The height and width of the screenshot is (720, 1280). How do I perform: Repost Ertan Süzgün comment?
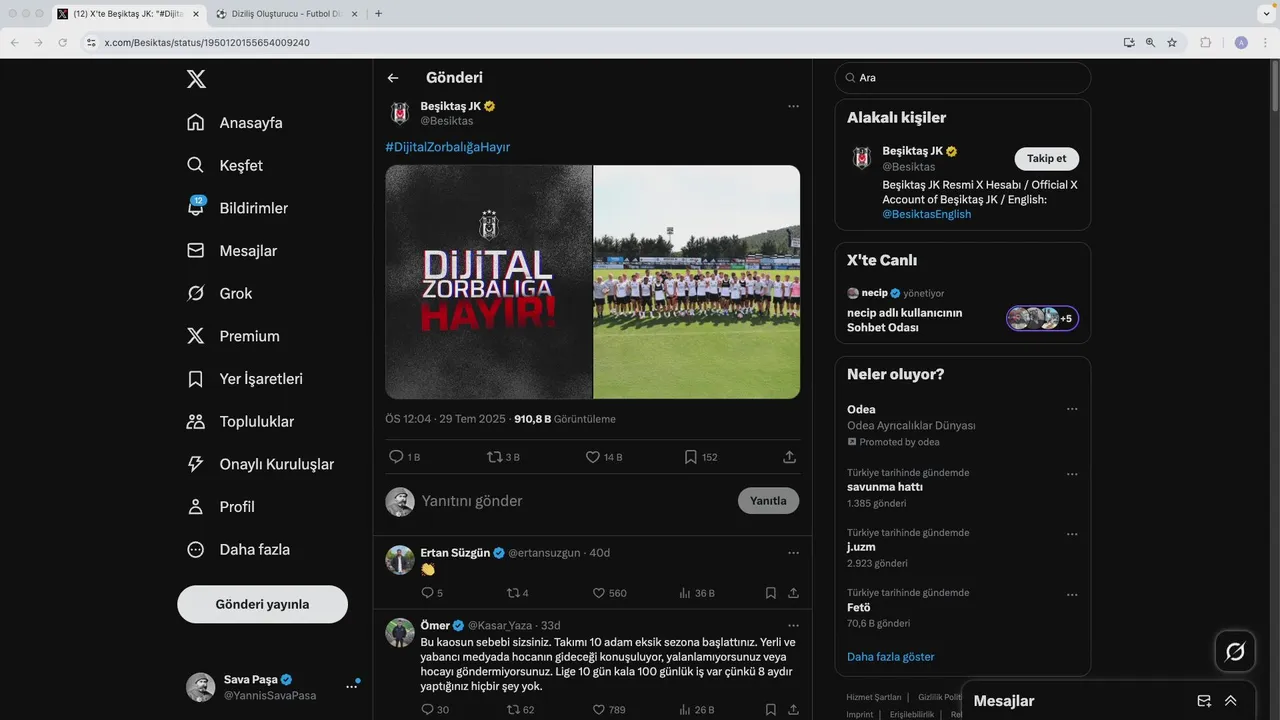(x=518, y=593)
